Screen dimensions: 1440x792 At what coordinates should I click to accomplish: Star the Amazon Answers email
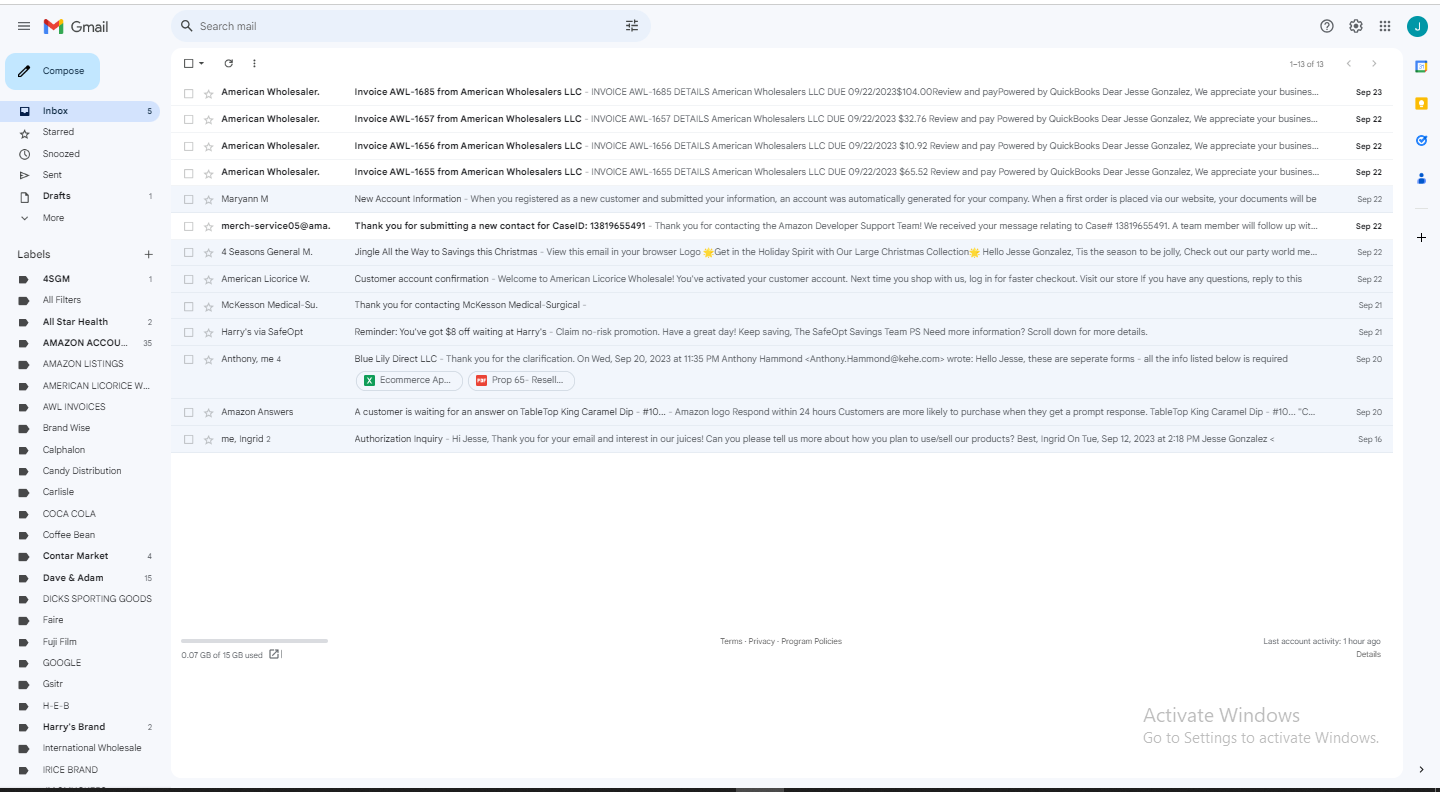pos(208,413)
